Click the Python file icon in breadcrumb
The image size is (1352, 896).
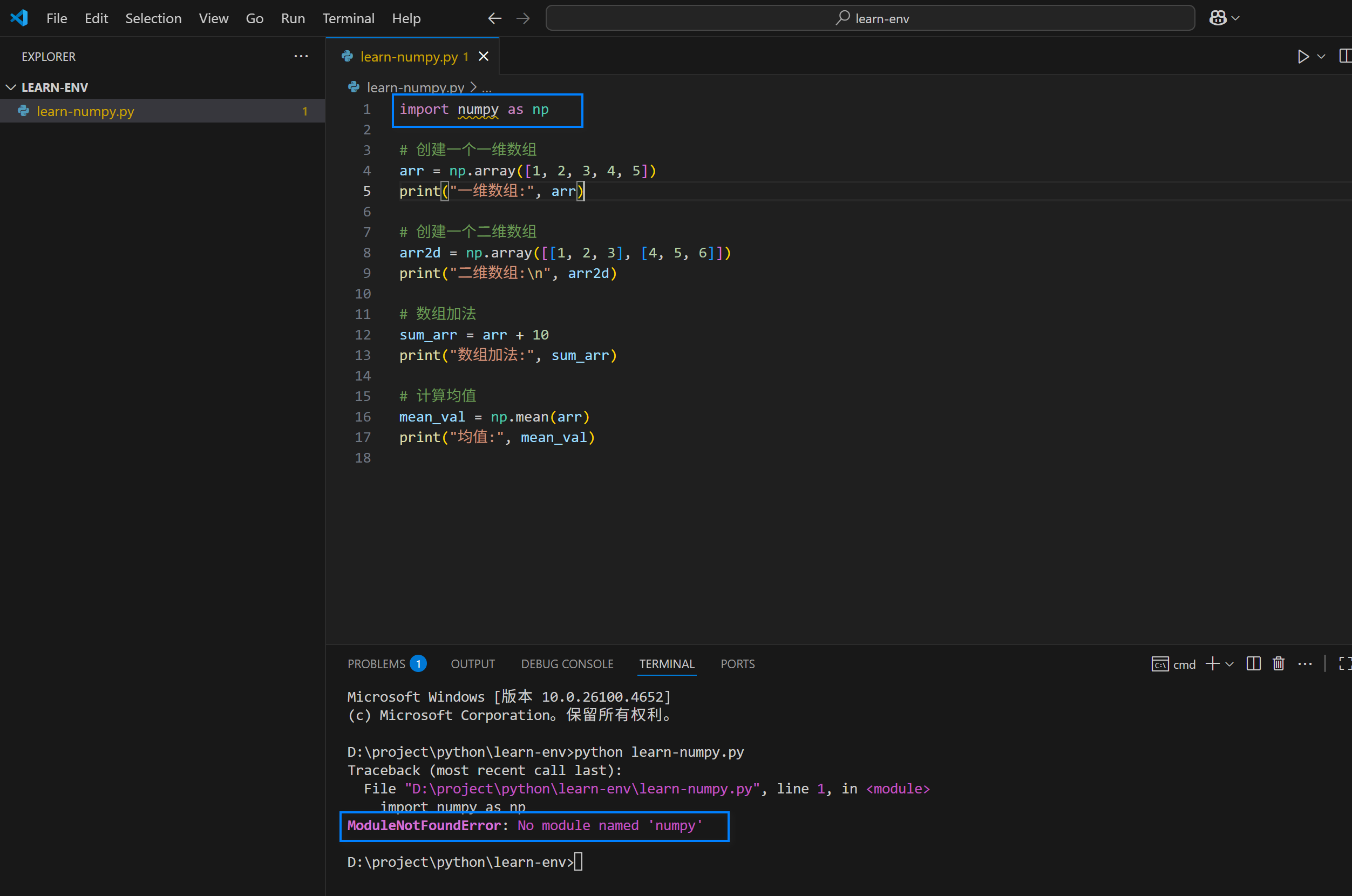(x=354, y=87)
